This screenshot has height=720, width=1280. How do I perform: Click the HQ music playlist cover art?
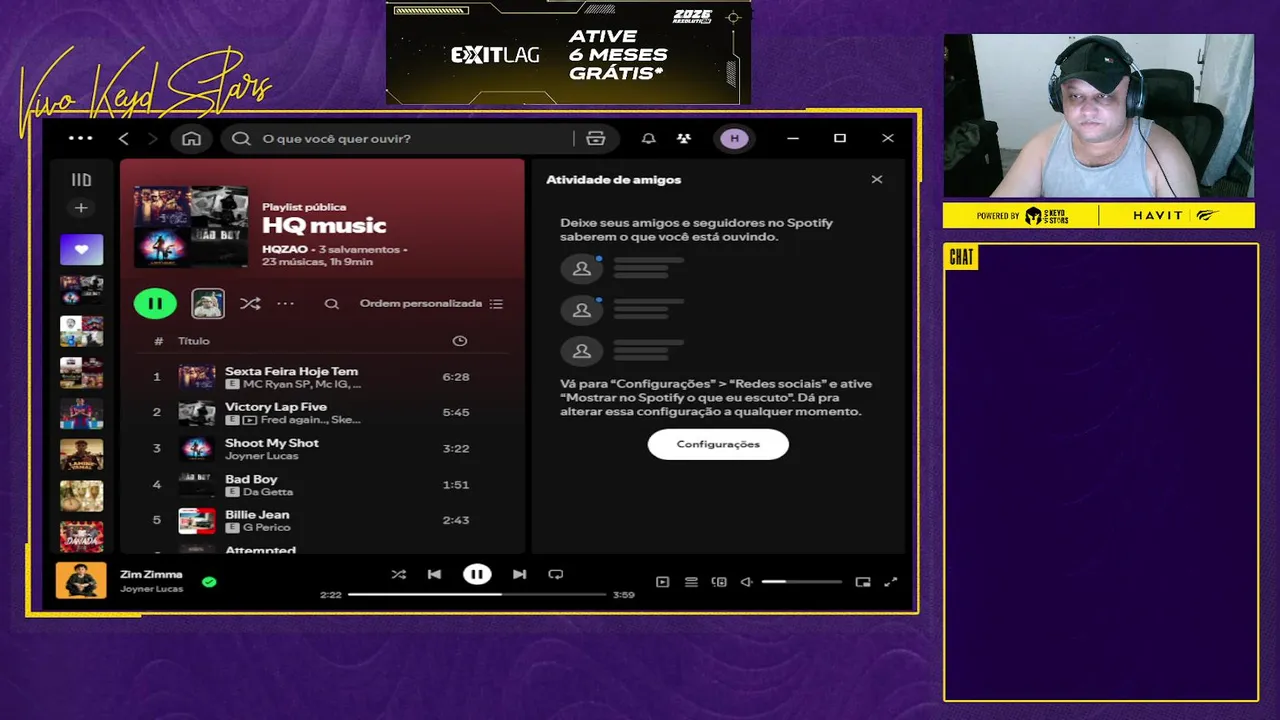click(x=191, y=225)
